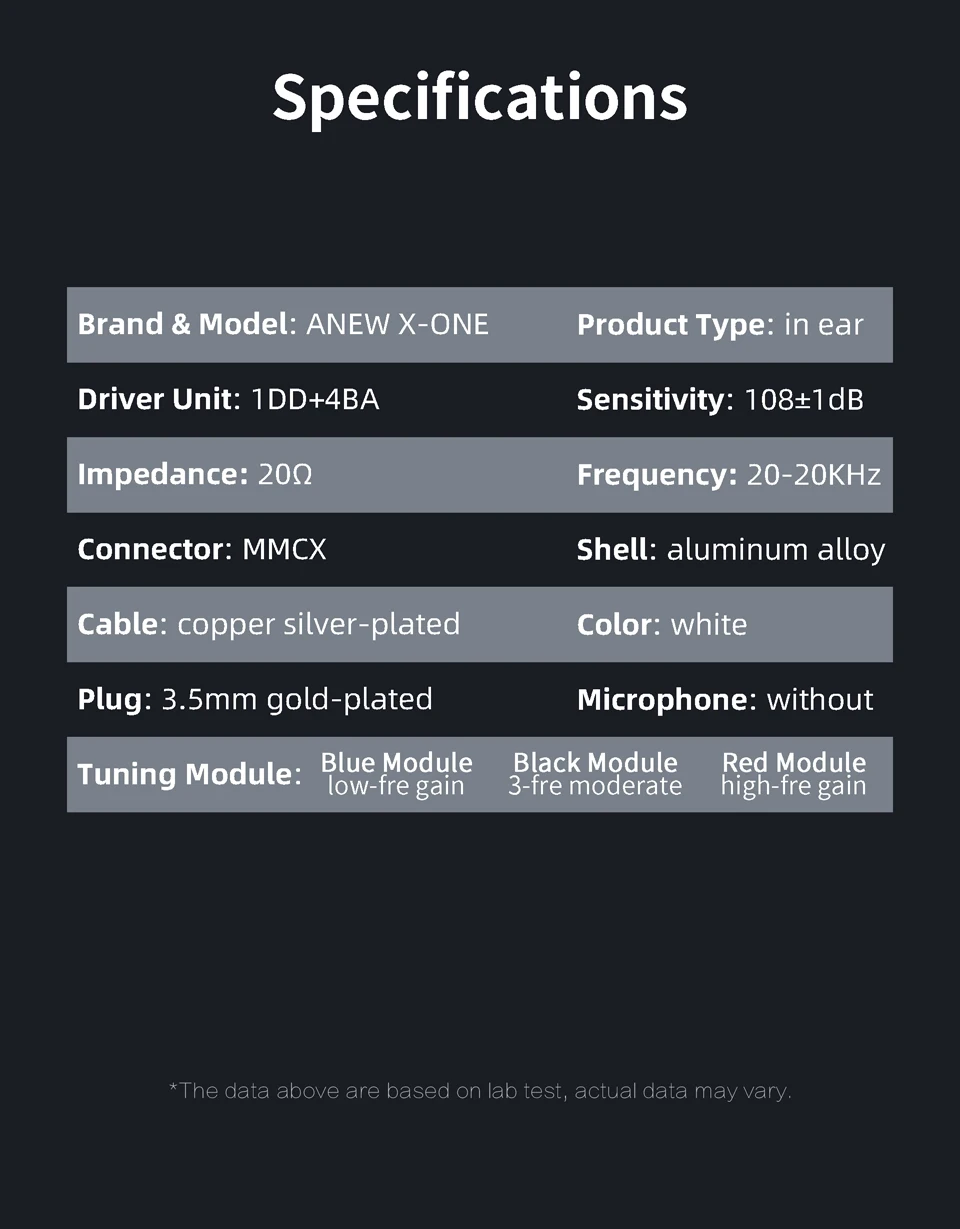
Task: Click the Frequency 20-20KHz entry
Action: pyautogui.click(x=729, y=474)
